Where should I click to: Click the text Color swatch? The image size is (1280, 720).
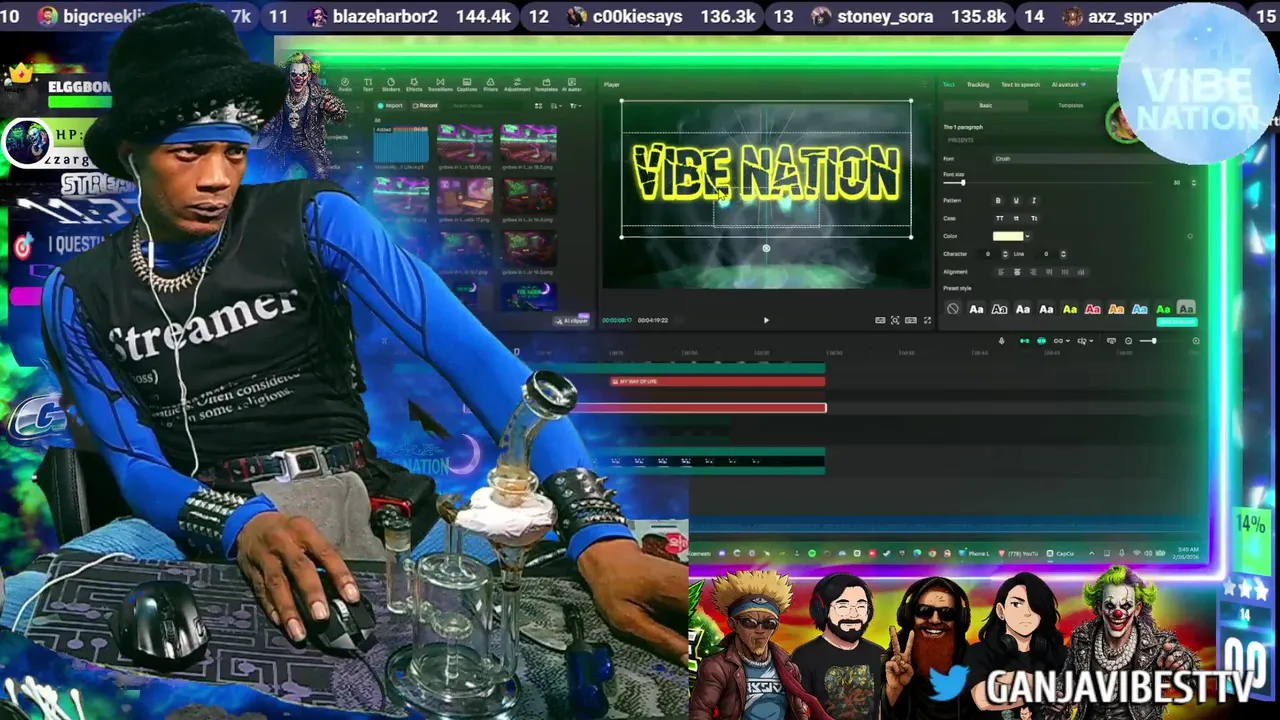pyautogui.click(x=1008, y=236)
